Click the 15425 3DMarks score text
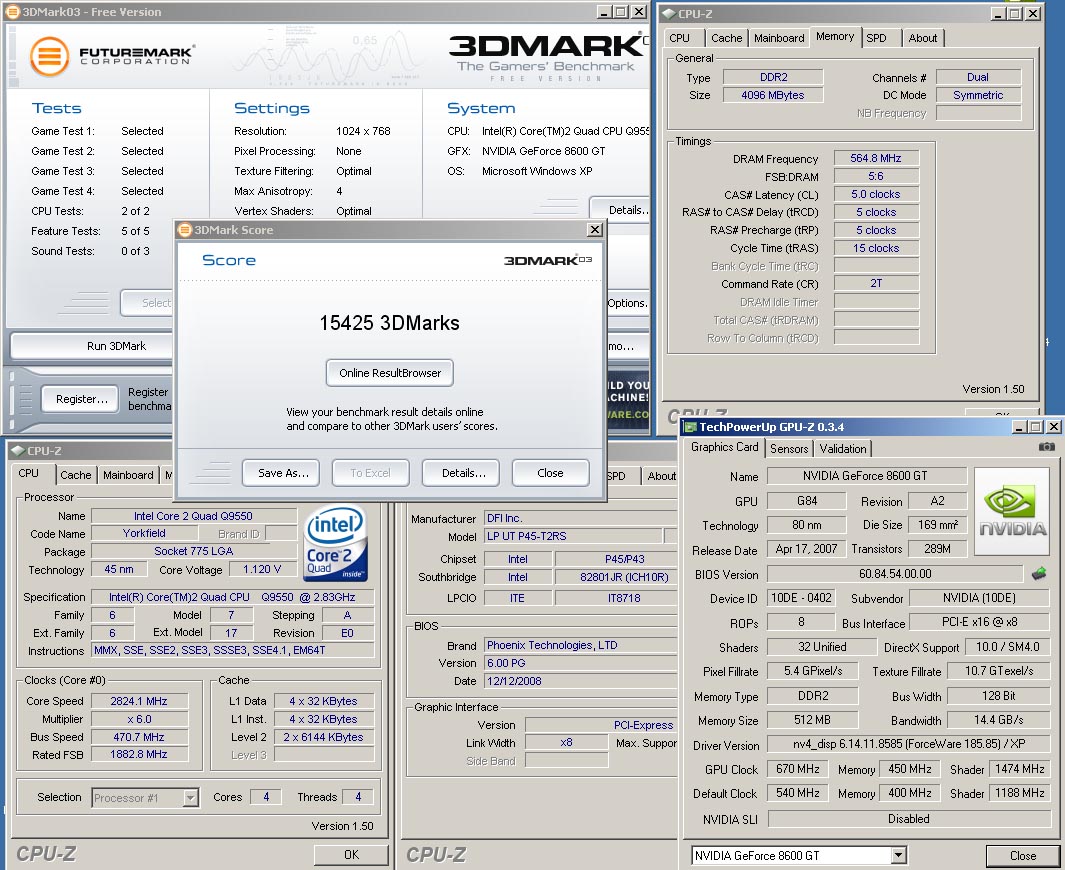The height and width of the screenshot is (870, 1065). [x=389, y=323]
